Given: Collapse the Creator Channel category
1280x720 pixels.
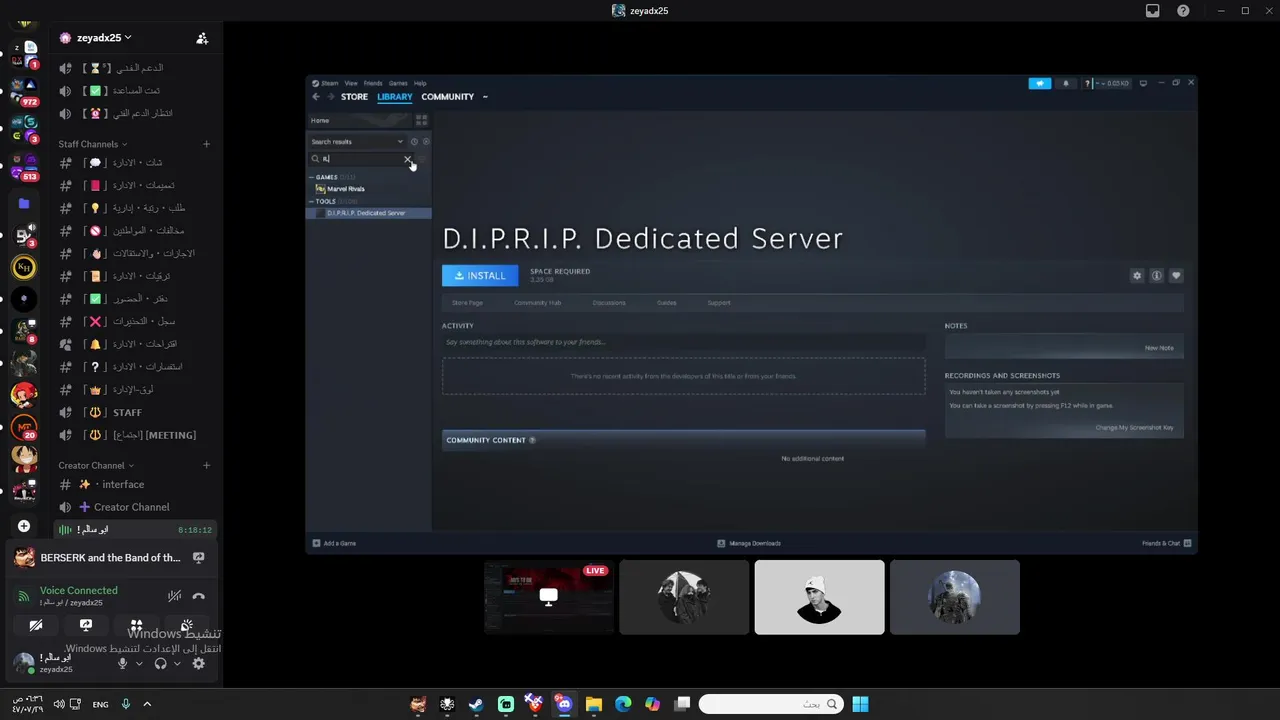Looking at the screenshot, I should click(96, 465).
